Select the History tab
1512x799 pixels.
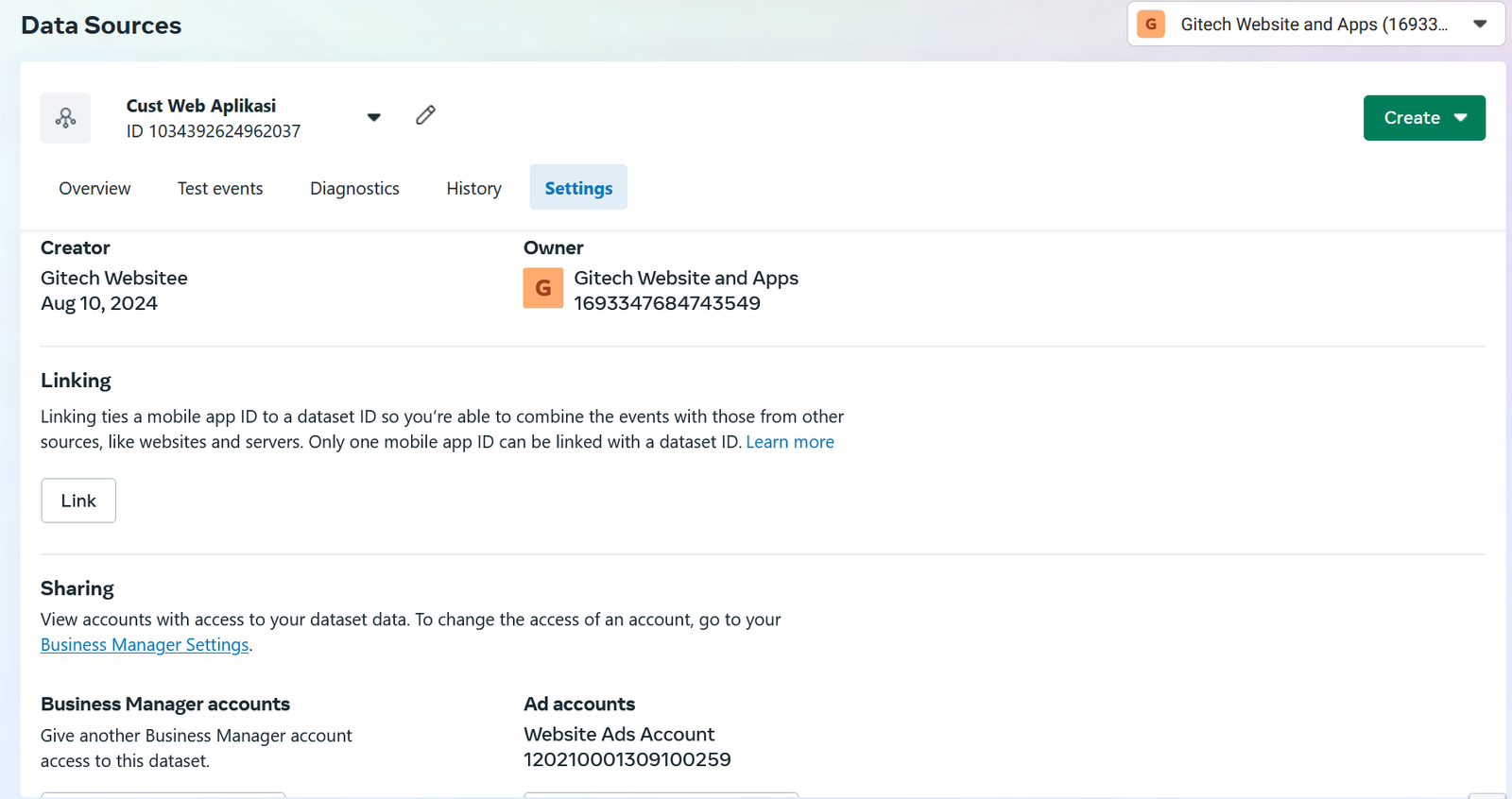[473, 188]
